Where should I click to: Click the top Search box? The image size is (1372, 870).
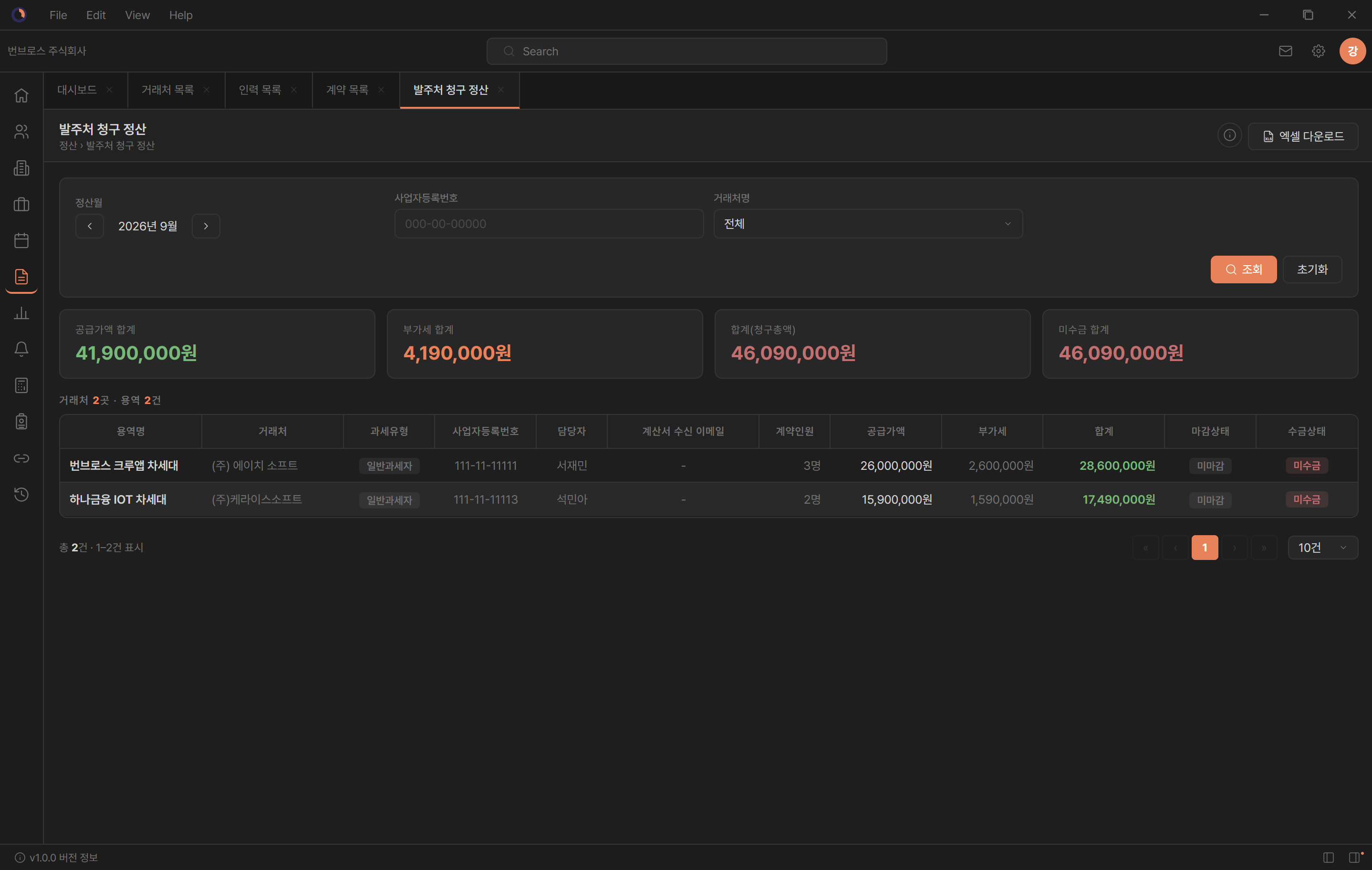(x=686, y=52)
